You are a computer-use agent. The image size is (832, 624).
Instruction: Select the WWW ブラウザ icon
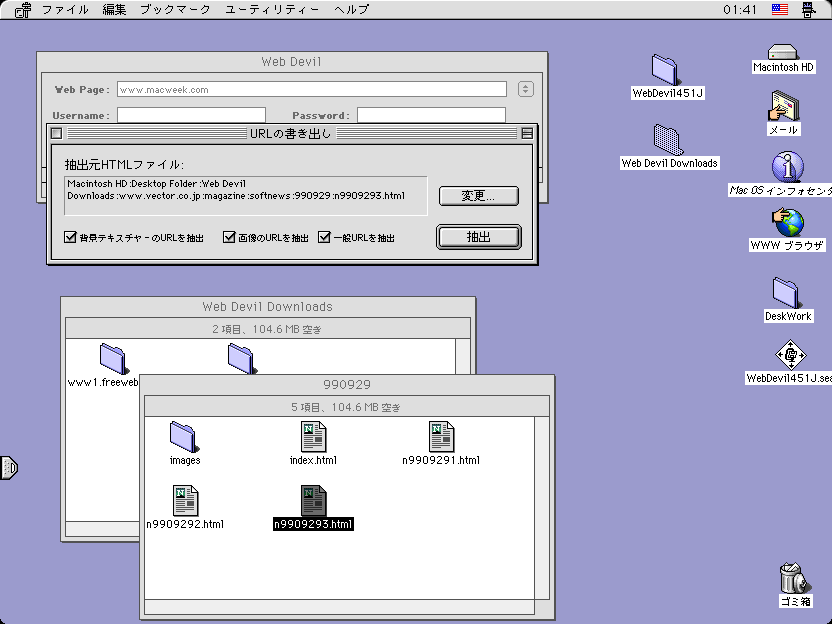(787, 222)
